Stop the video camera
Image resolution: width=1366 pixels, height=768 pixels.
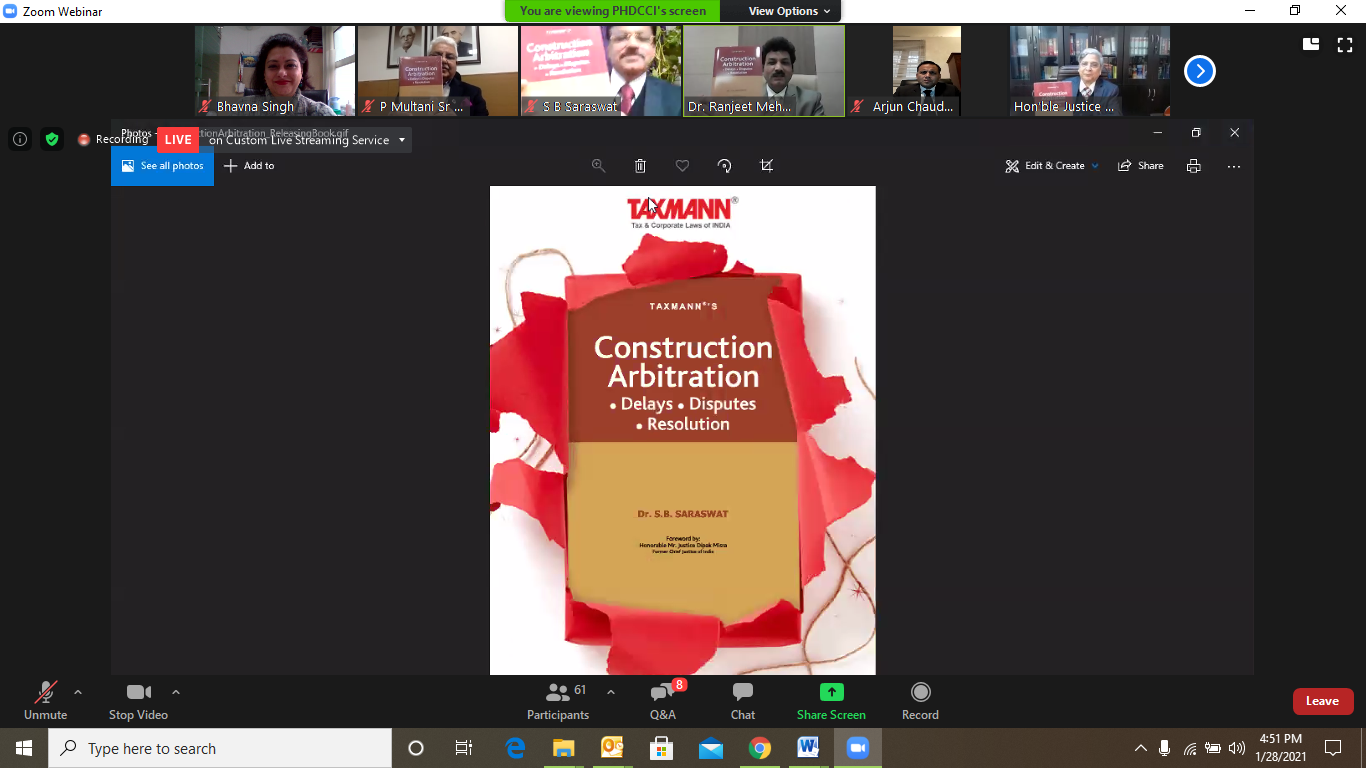click(x=138, y=701)
